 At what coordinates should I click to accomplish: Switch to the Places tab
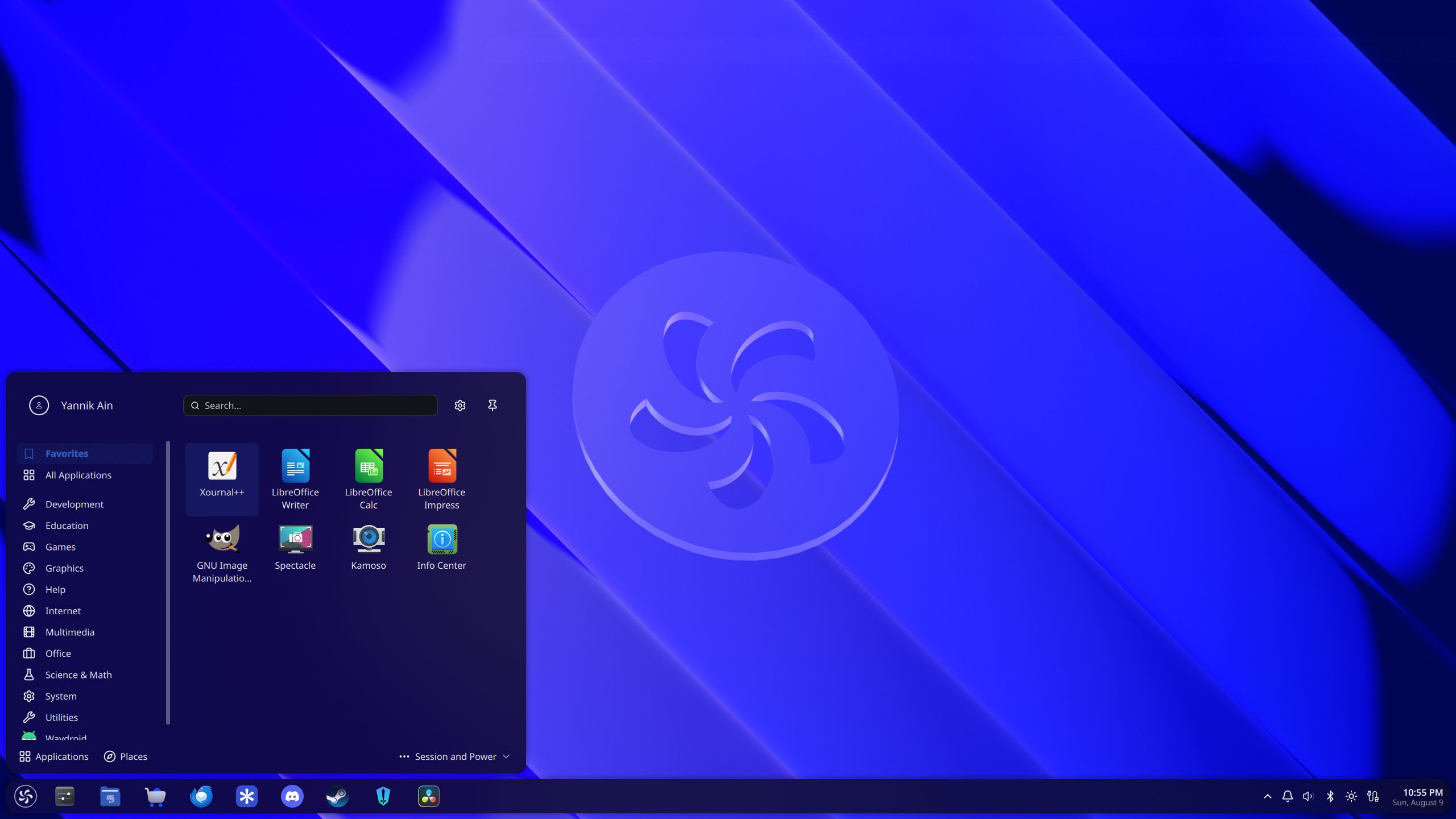coord(126,756)
